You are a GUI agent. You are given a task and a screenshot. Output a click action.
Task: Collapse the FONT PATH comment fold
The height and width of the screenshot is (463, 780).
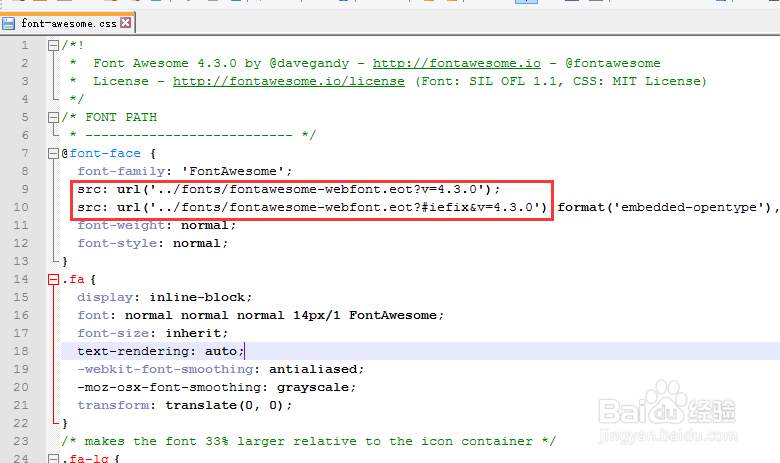53,117
